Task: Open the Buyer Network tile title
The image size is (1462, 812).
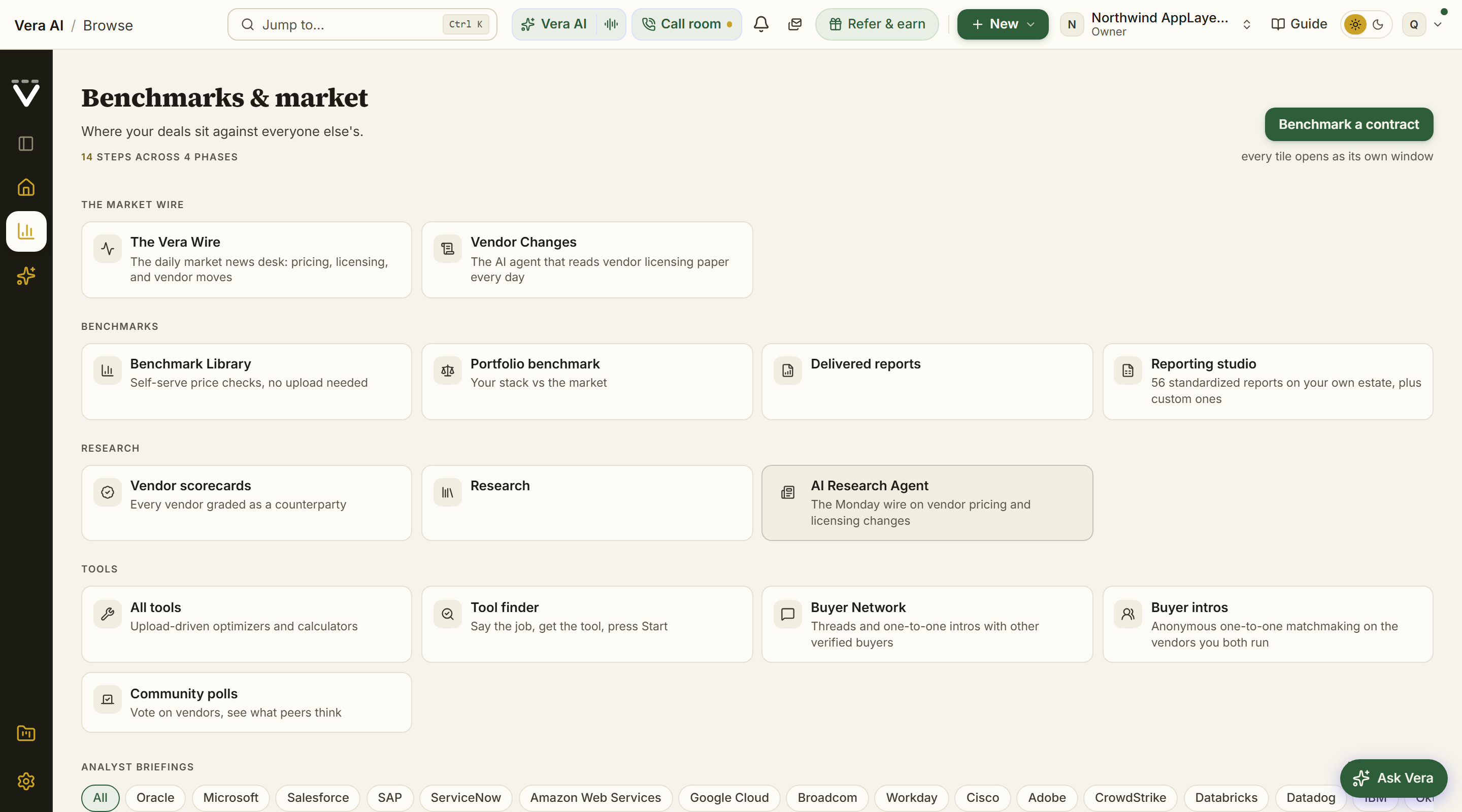Action: tap(858, 607)
